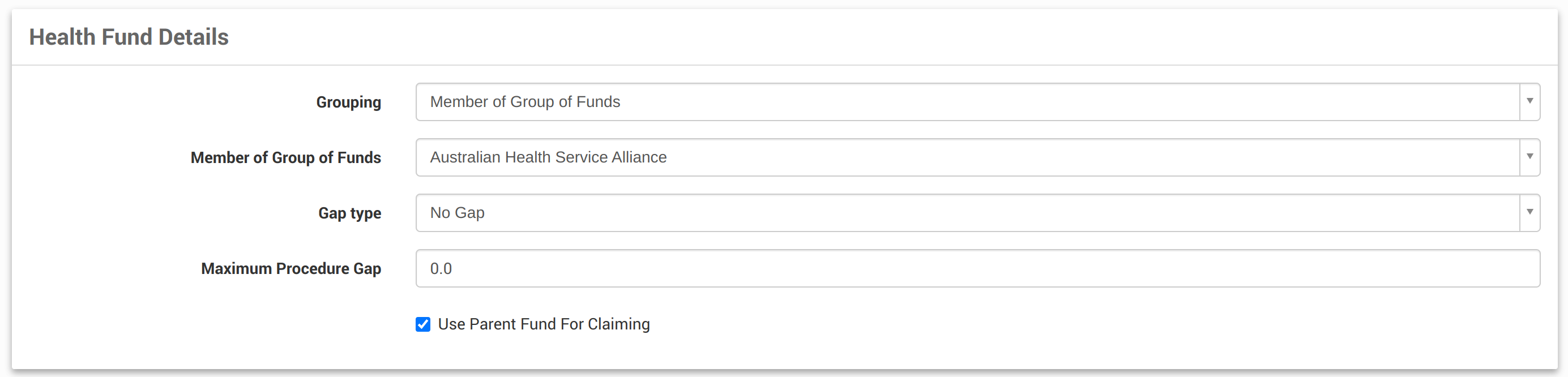Click the word 'Procedure' in the field label
Image resolution: width=1568 pixels, height=377 pixels.
coord(312,268)
